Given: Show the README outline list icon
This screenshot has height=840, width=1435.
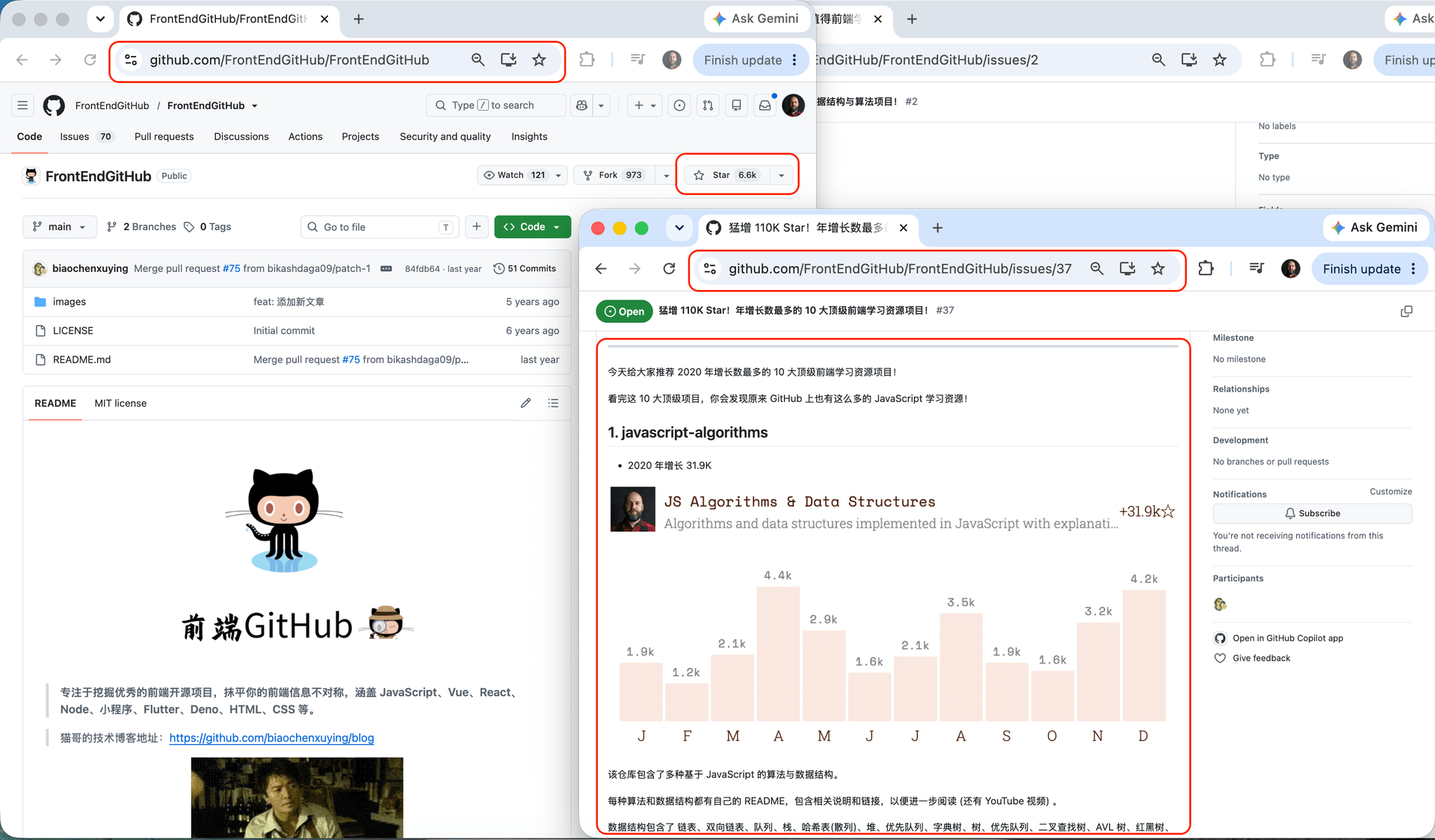Looking at the screenshot, I should coord(553,403).
